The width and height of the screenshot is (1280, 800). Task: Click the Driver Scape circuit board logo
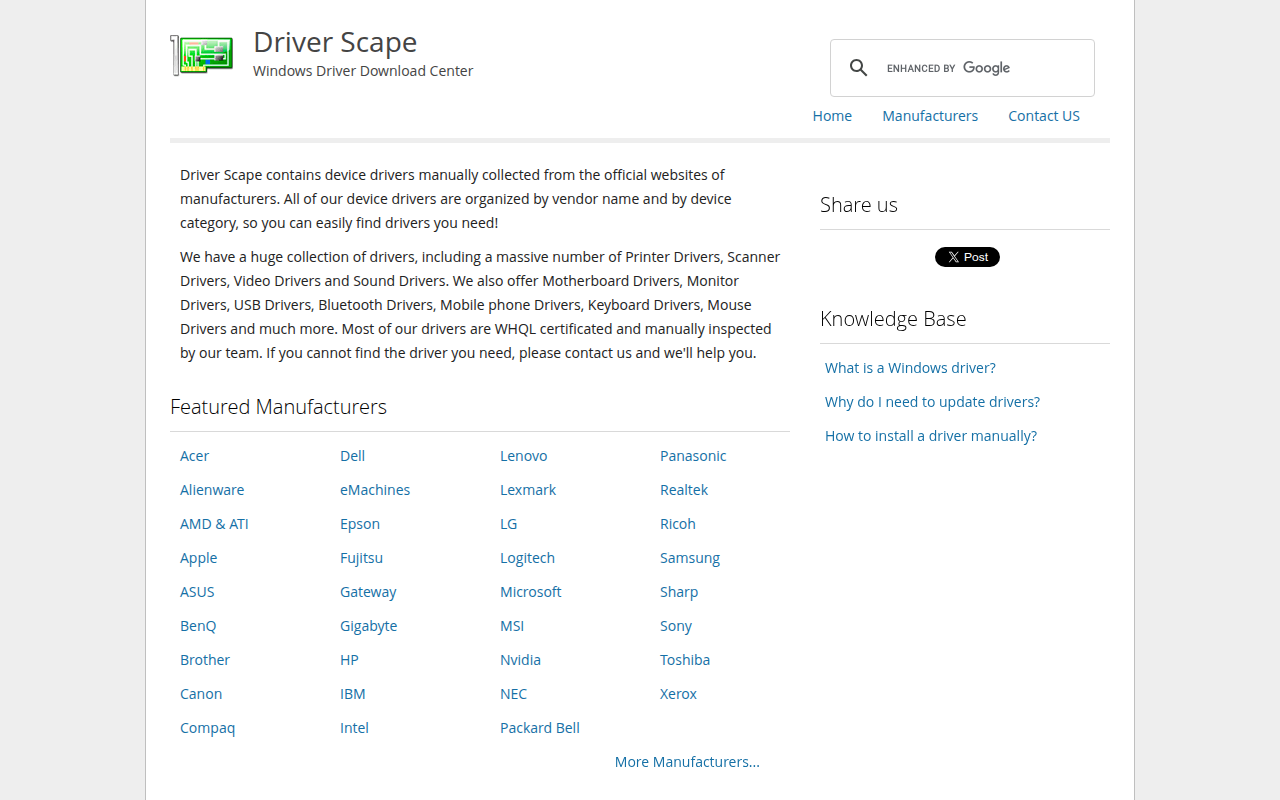point(202,56)
